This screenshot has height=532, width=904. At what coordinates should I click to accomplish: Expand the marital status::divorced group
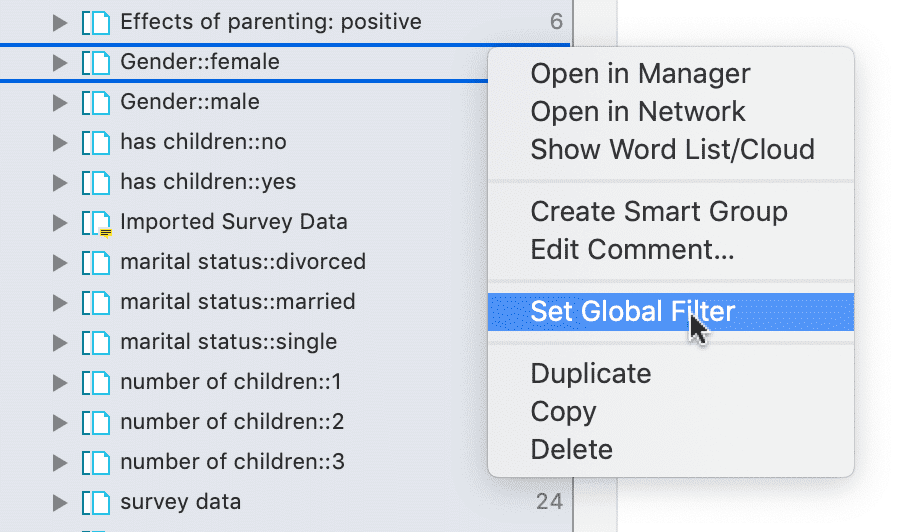[x=59, y=262]
